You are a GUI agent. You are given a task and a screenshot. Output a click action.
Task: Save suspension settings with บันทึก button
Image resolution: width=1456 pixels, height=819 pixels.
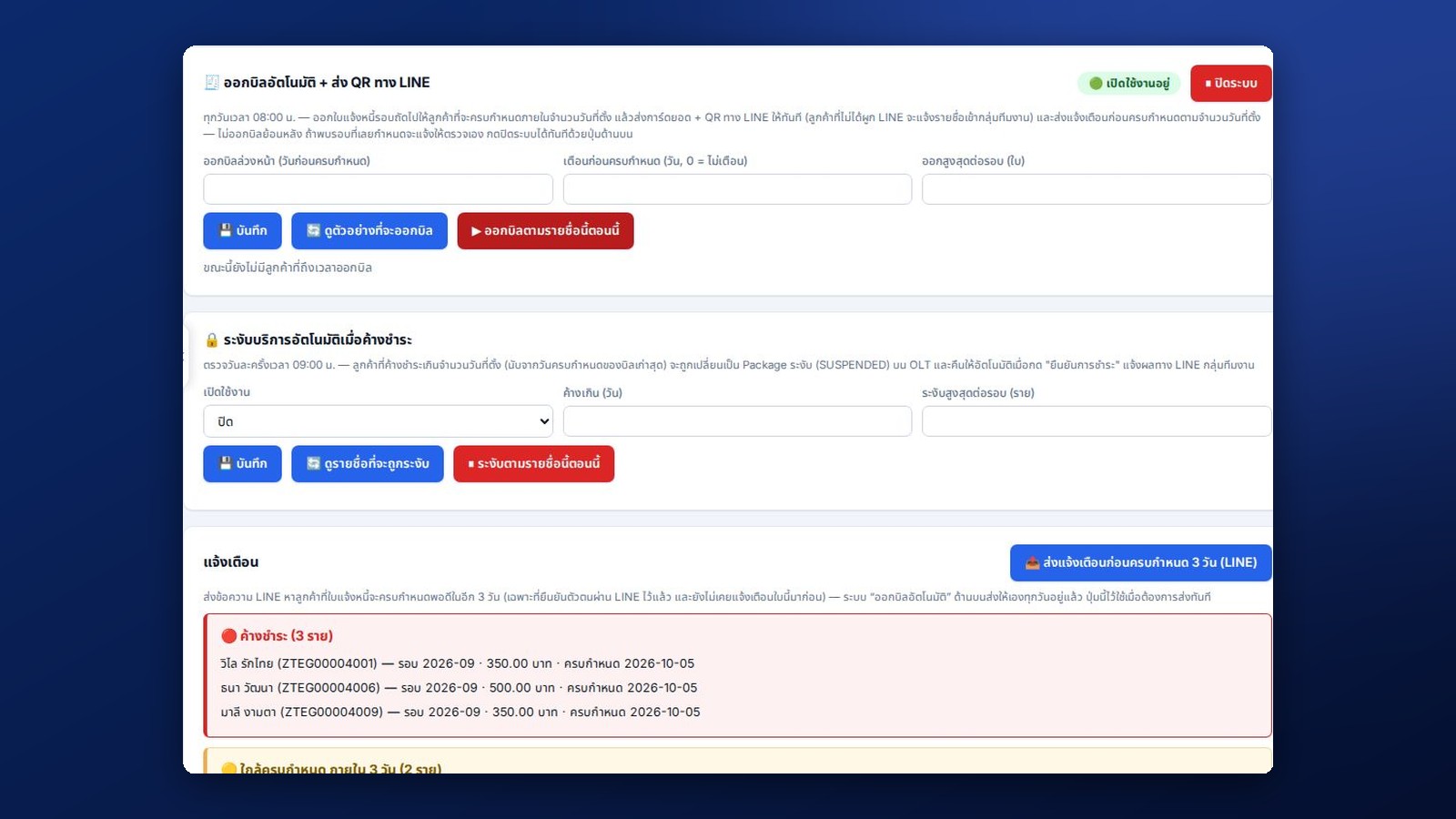pyautogui.click(x=242, y=464)
